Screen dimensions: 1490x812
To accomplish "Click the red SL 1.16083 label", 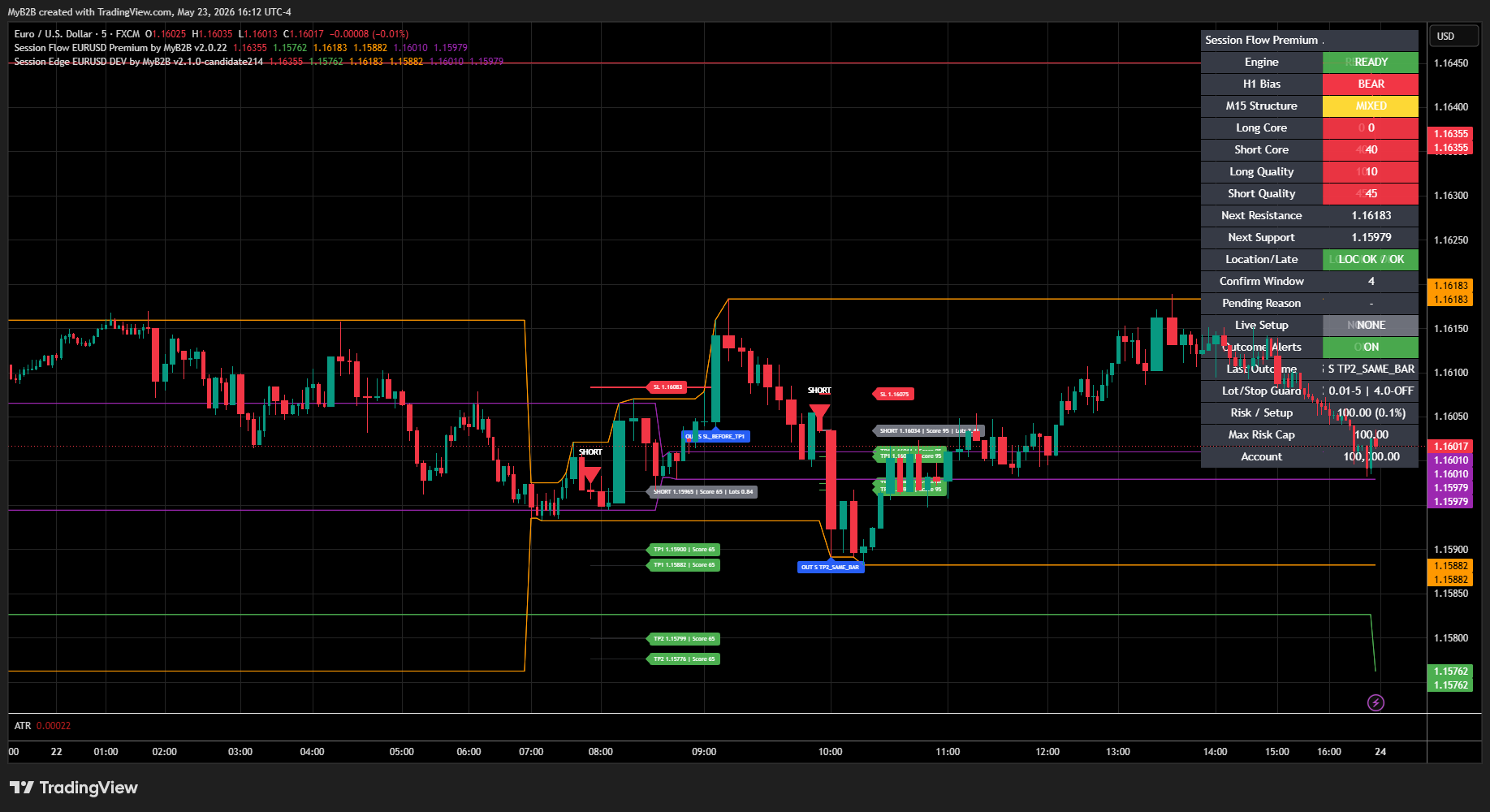I will pos(667,387).
